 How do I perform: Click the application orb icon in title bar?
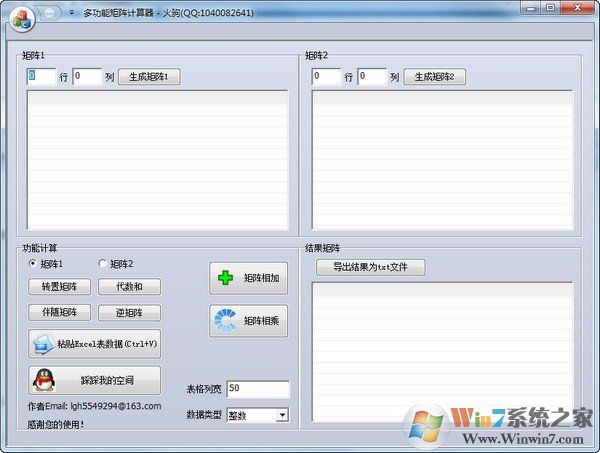coord(22,18)
